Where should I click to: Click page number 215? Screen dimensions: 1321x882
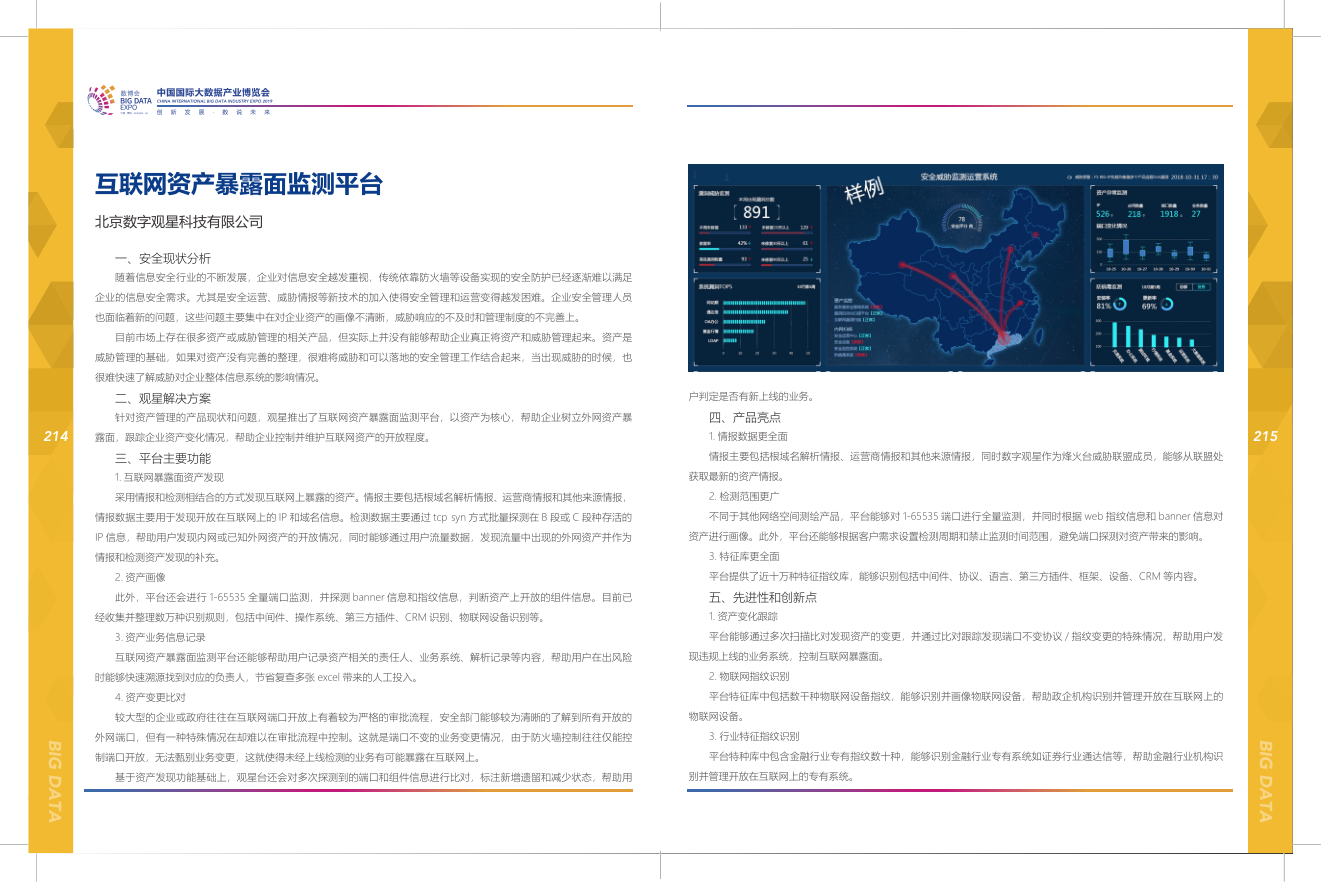click(1265, 436)
